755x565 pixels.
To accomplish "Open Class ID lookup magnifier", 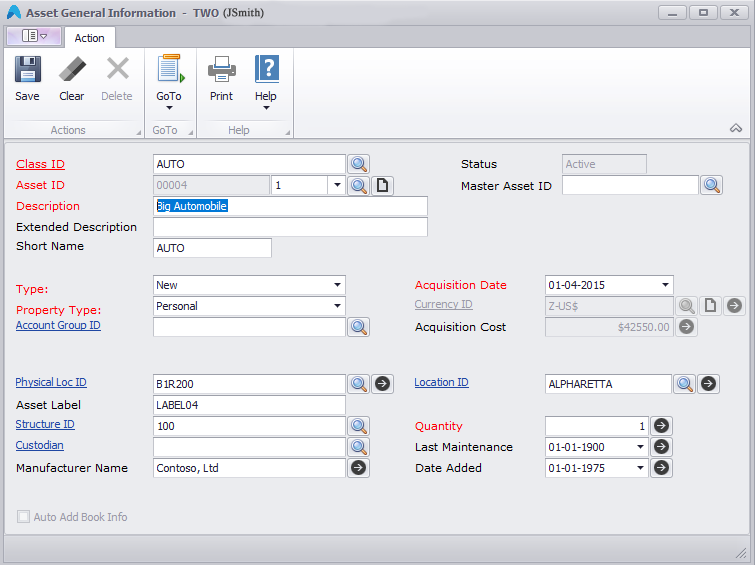I will [359, 164].
